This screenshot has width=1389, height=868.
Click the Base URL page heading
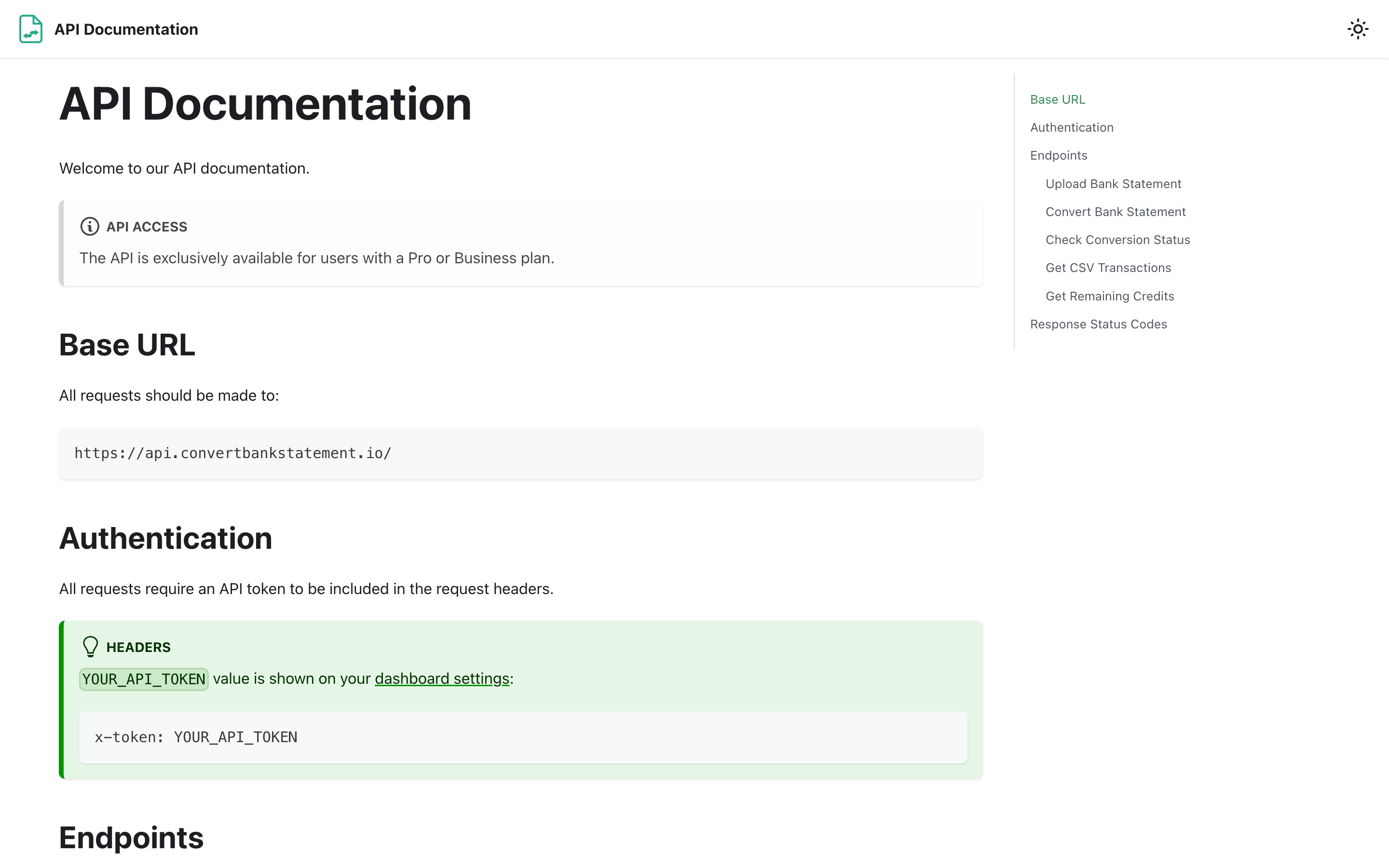(x=127, y=344)
